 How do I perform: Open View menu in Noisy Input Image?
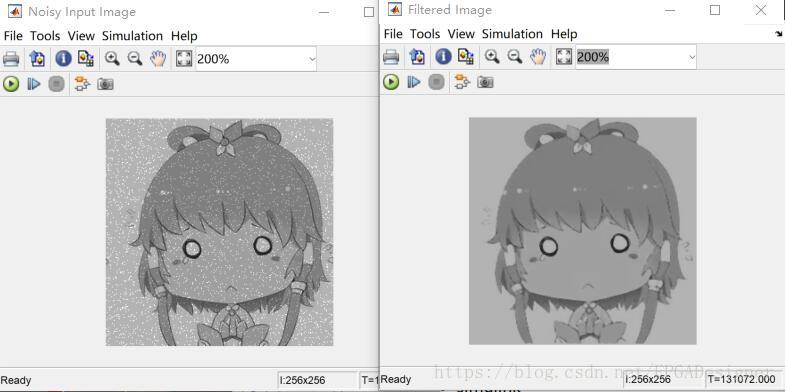pyautogui.click(x=81, y=36)
